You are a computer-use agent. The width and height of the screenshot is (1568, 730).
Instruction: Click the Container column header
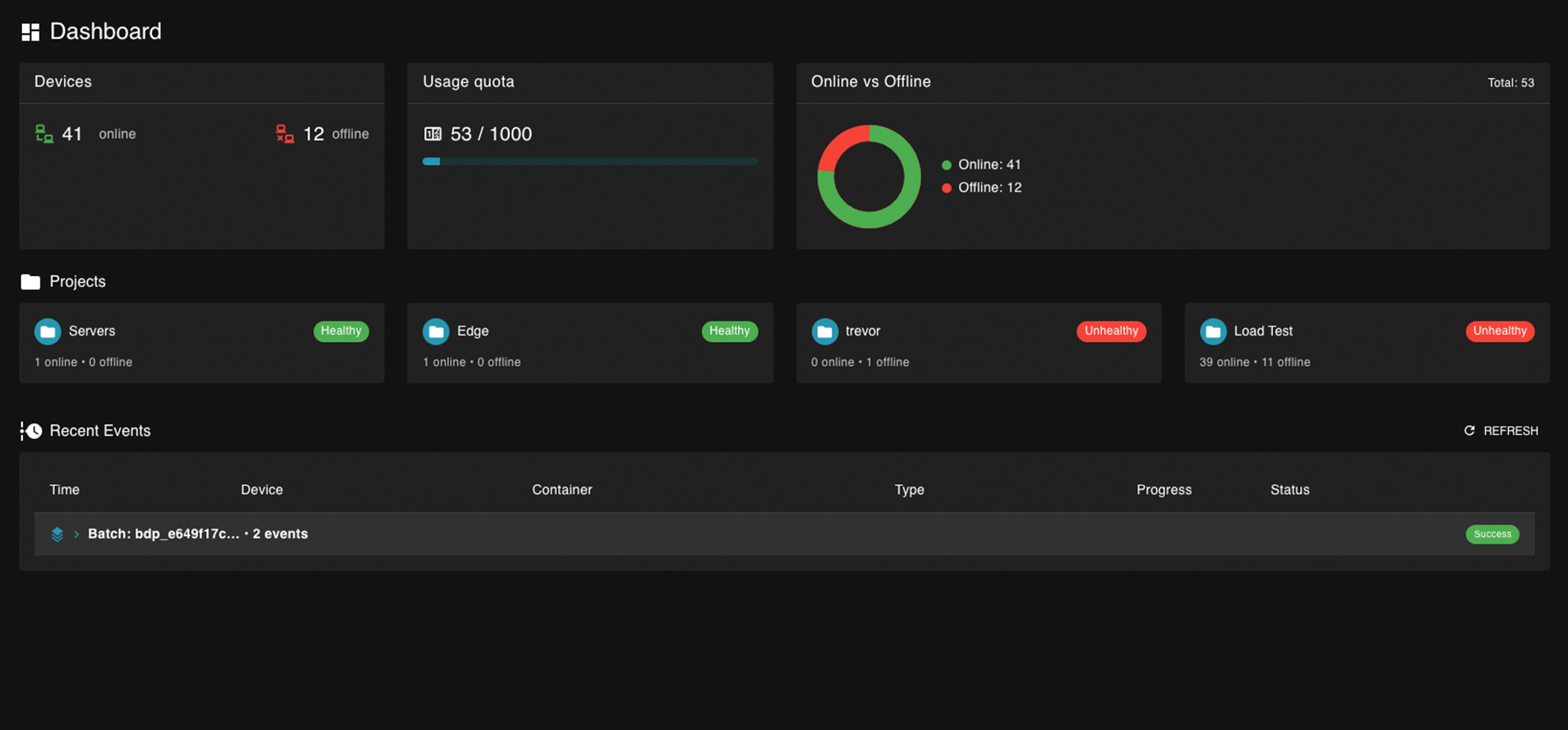(562, 490)
